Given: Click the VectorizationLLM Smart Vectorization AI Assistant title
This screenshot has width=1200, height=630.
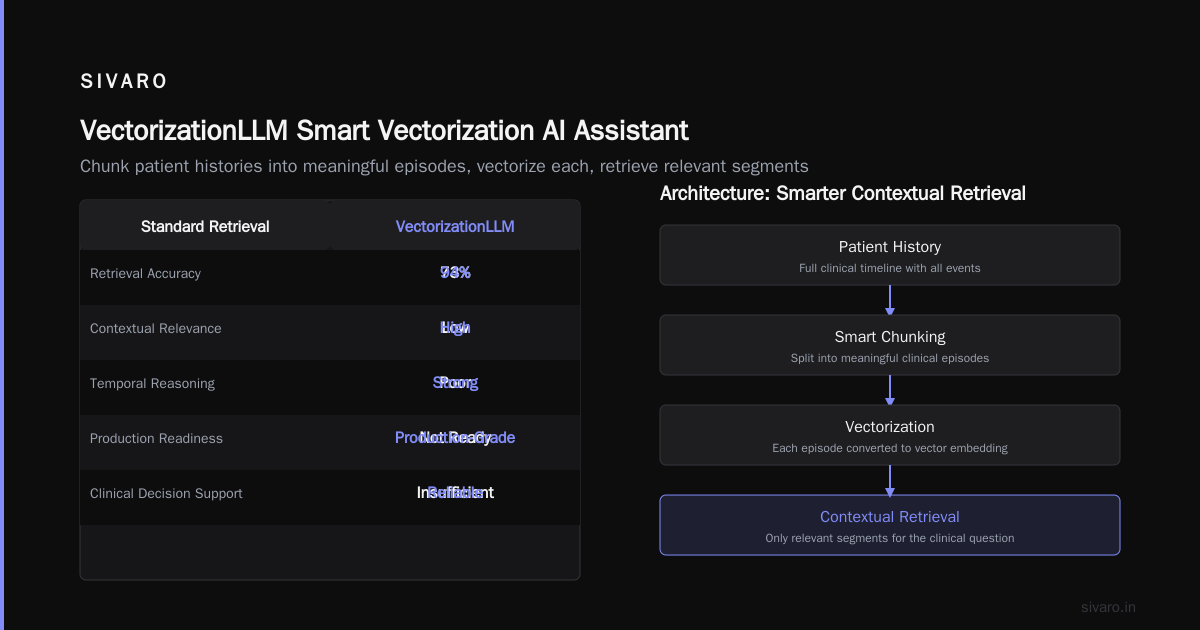Looking at the screenshot, I should coord(384,131).
